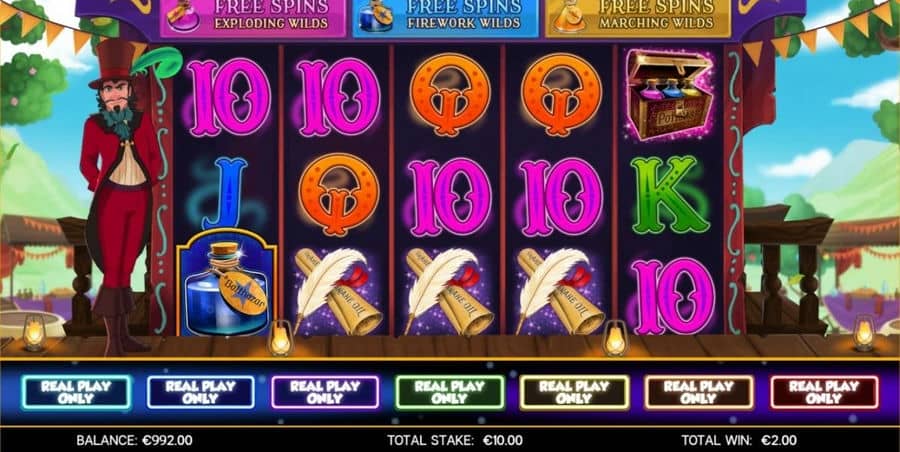Click the yellow Real Play Only button
The image size is (900, 452).
click(575, 392)
